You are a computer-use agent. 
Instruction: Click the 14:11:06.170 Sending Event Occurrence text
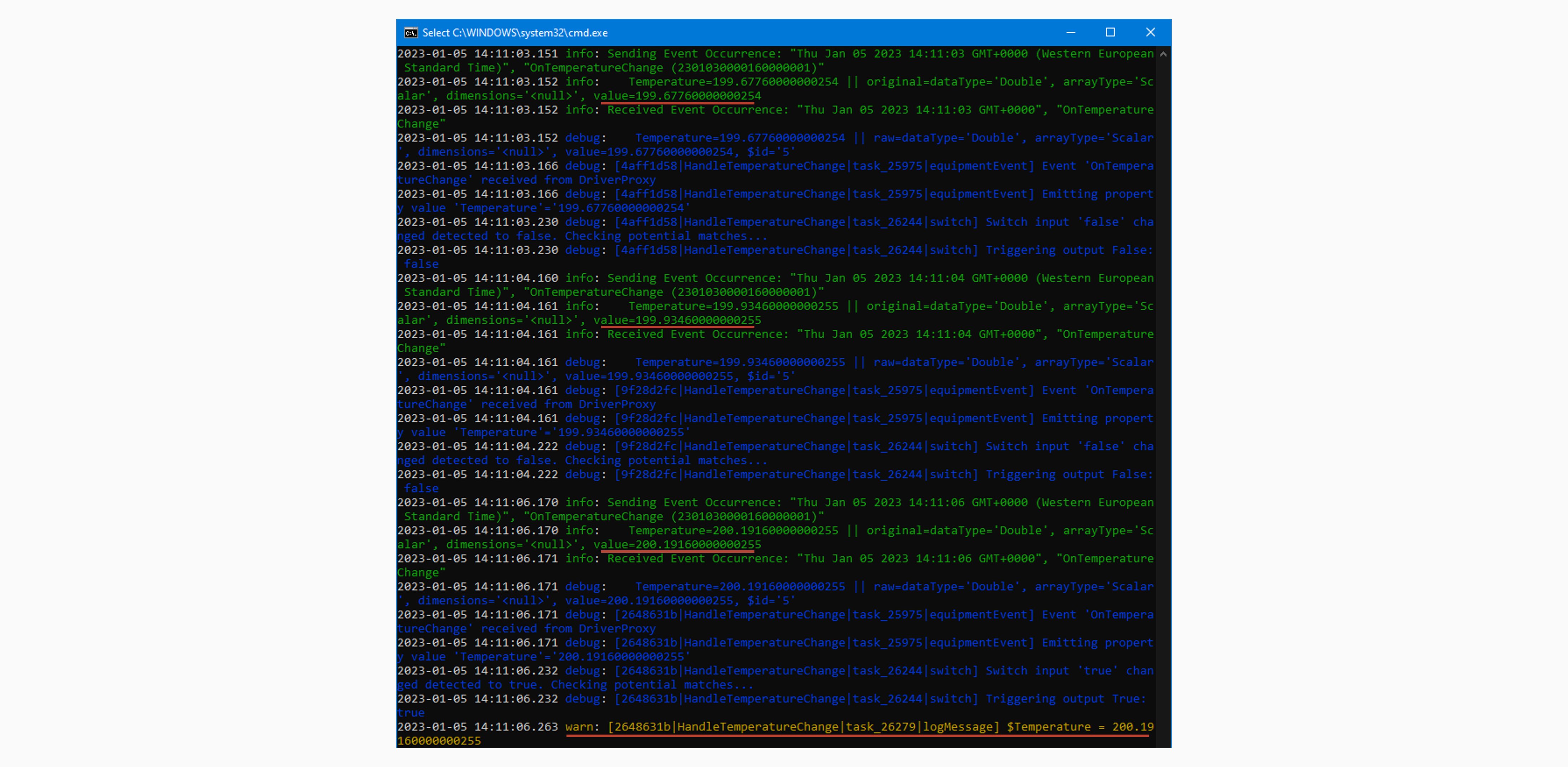point(694,503)
